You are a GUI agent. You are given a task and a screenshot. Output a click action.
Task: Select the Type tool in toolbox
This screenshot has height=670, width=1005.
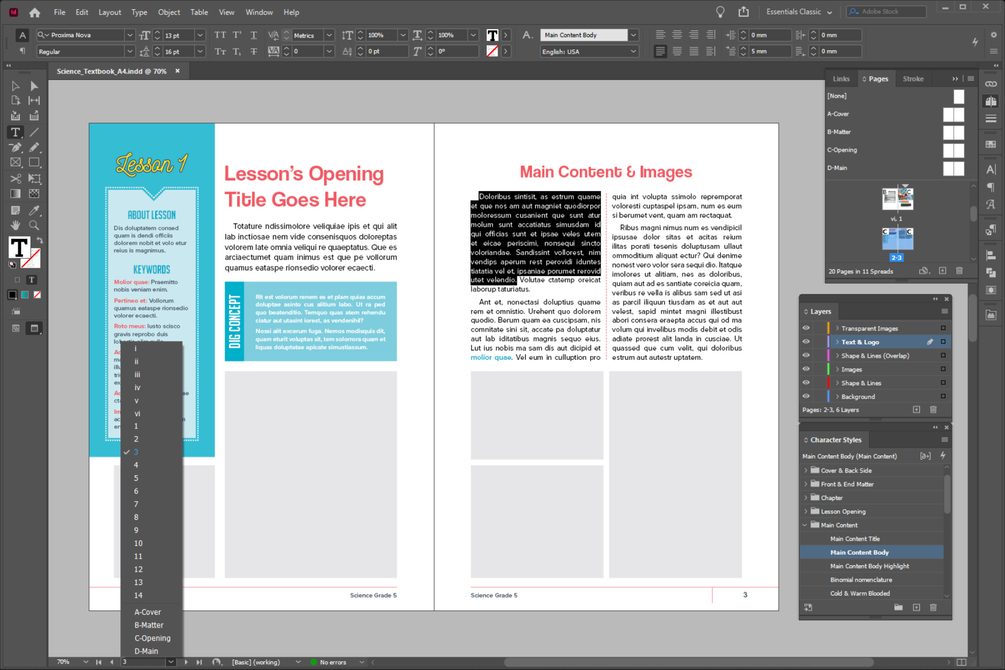(x=15, y=132)
